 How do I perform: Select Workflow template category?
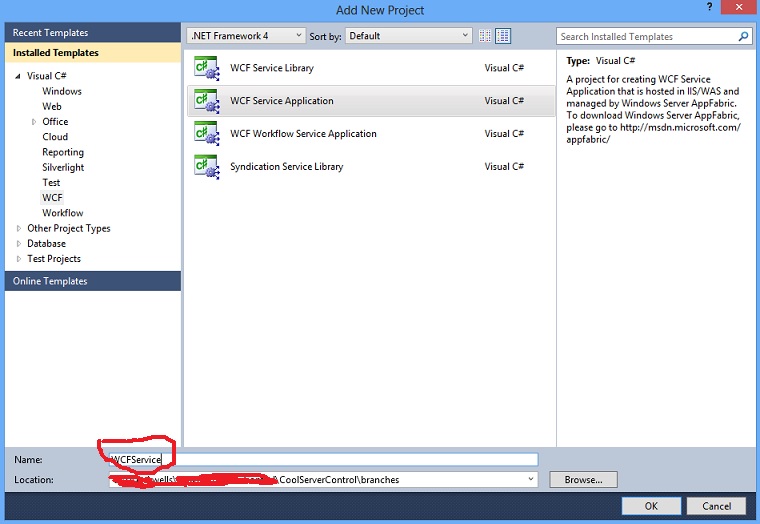tap(63, 213)
